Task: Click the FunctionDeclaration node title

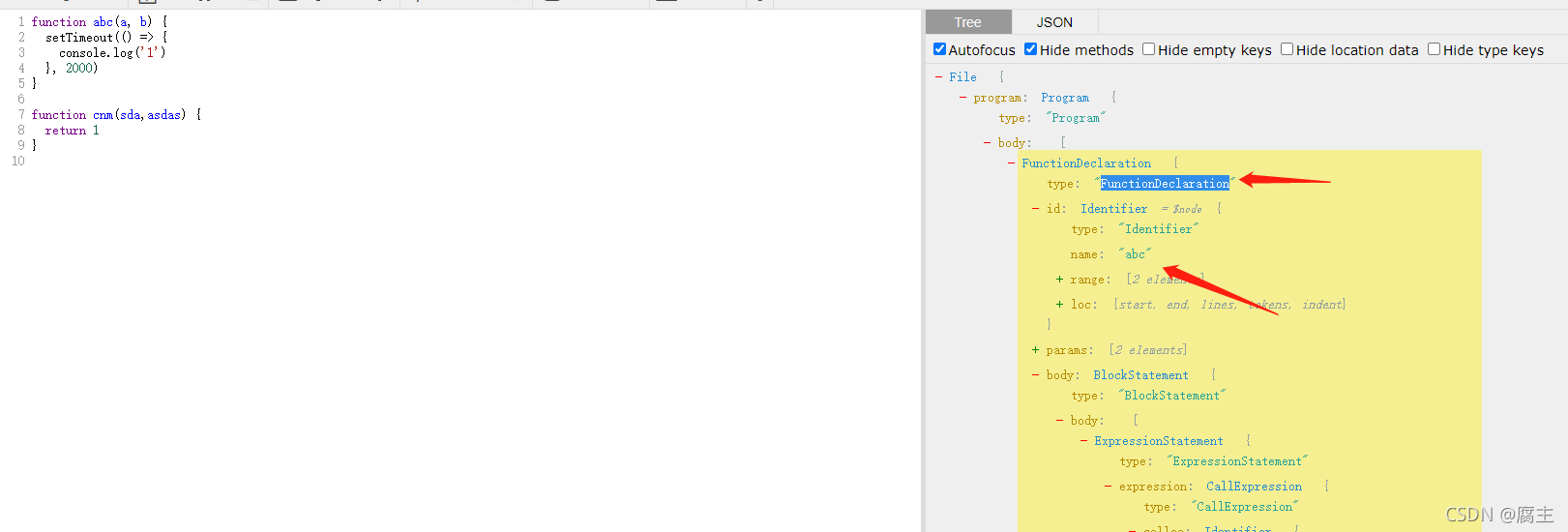Action: (1086, 163)
